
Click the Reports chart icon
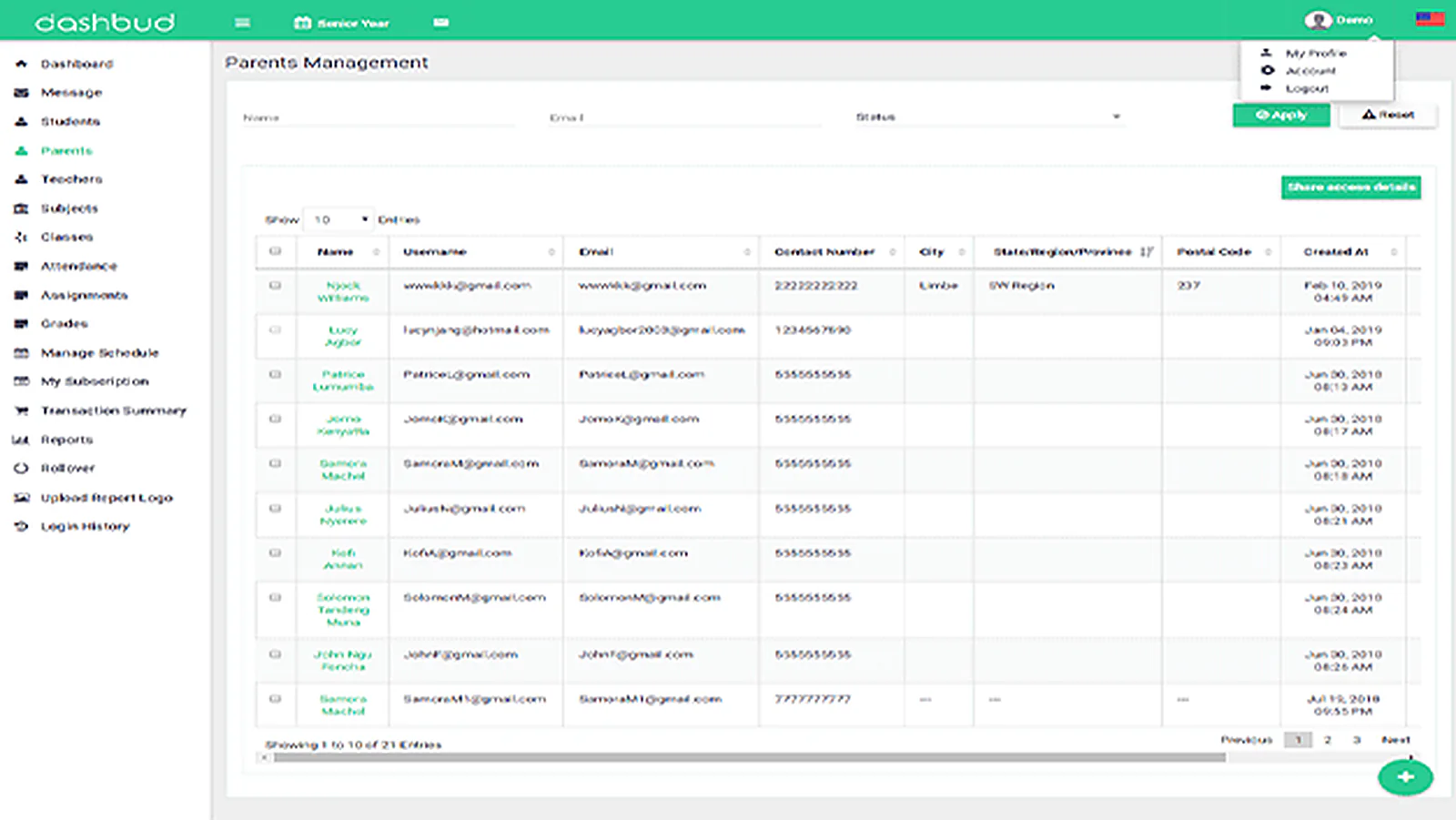(21, 440)
